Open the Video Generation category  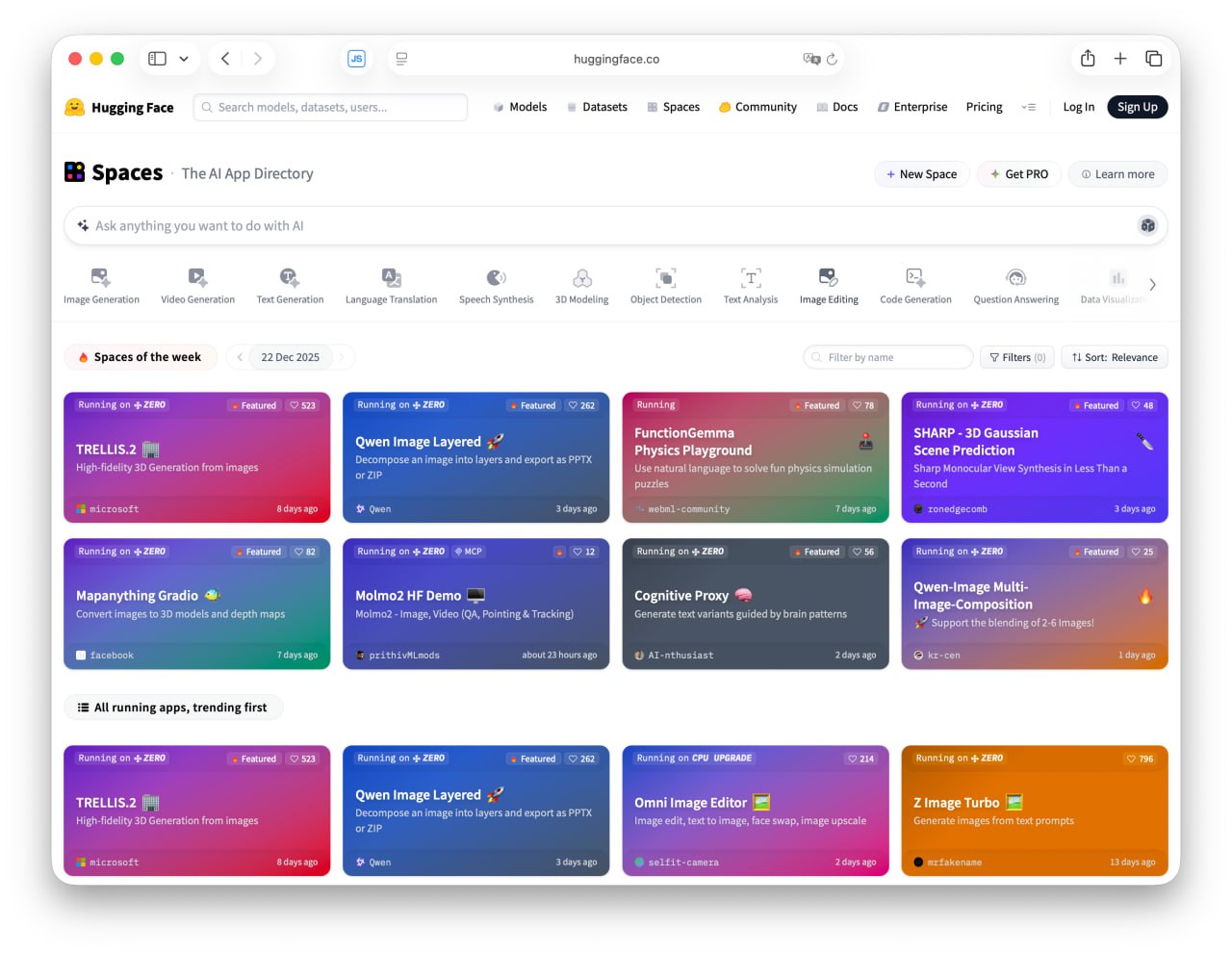(x=197, y=278)
